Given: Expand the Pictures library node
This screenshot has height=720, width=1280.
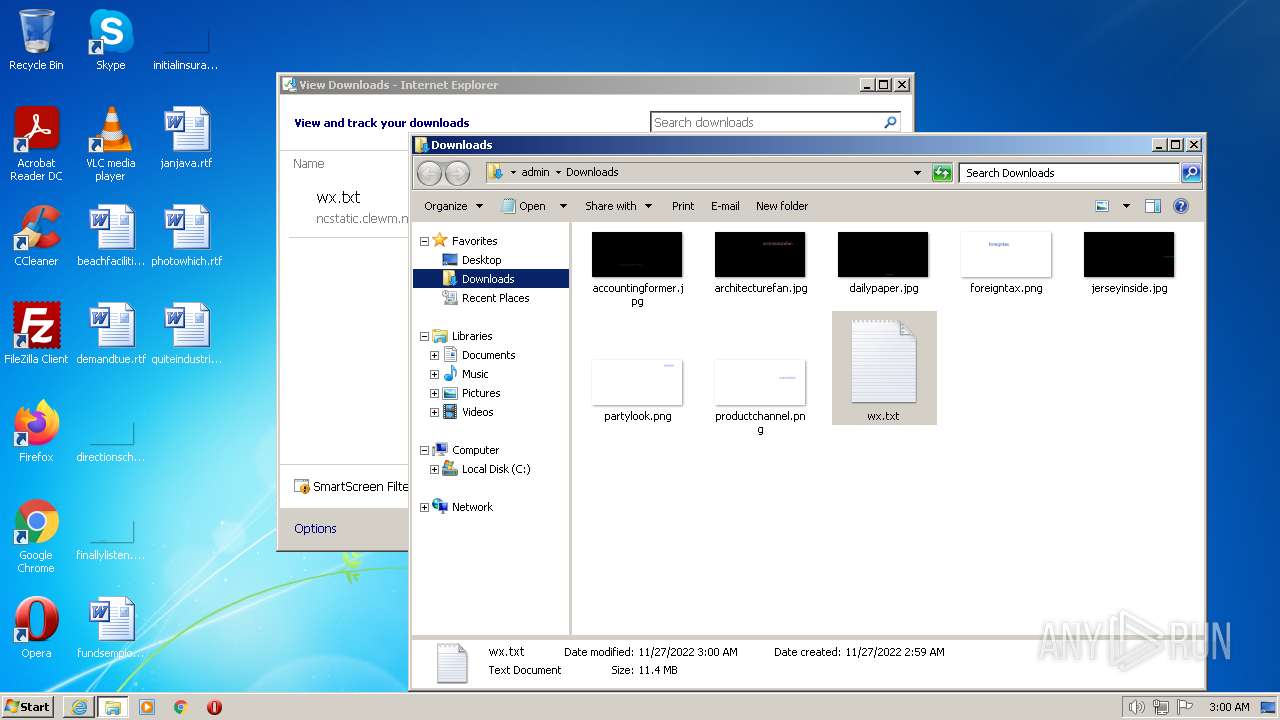Looking at the screenshot, I should pos(434,393).
